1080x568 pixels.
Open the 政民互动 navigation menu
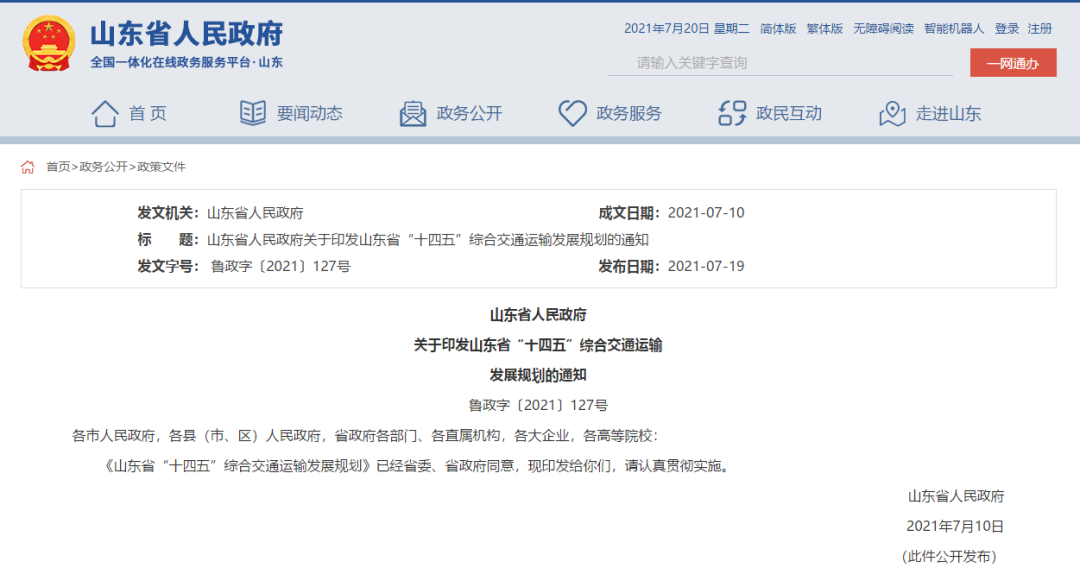pos(789,114)
